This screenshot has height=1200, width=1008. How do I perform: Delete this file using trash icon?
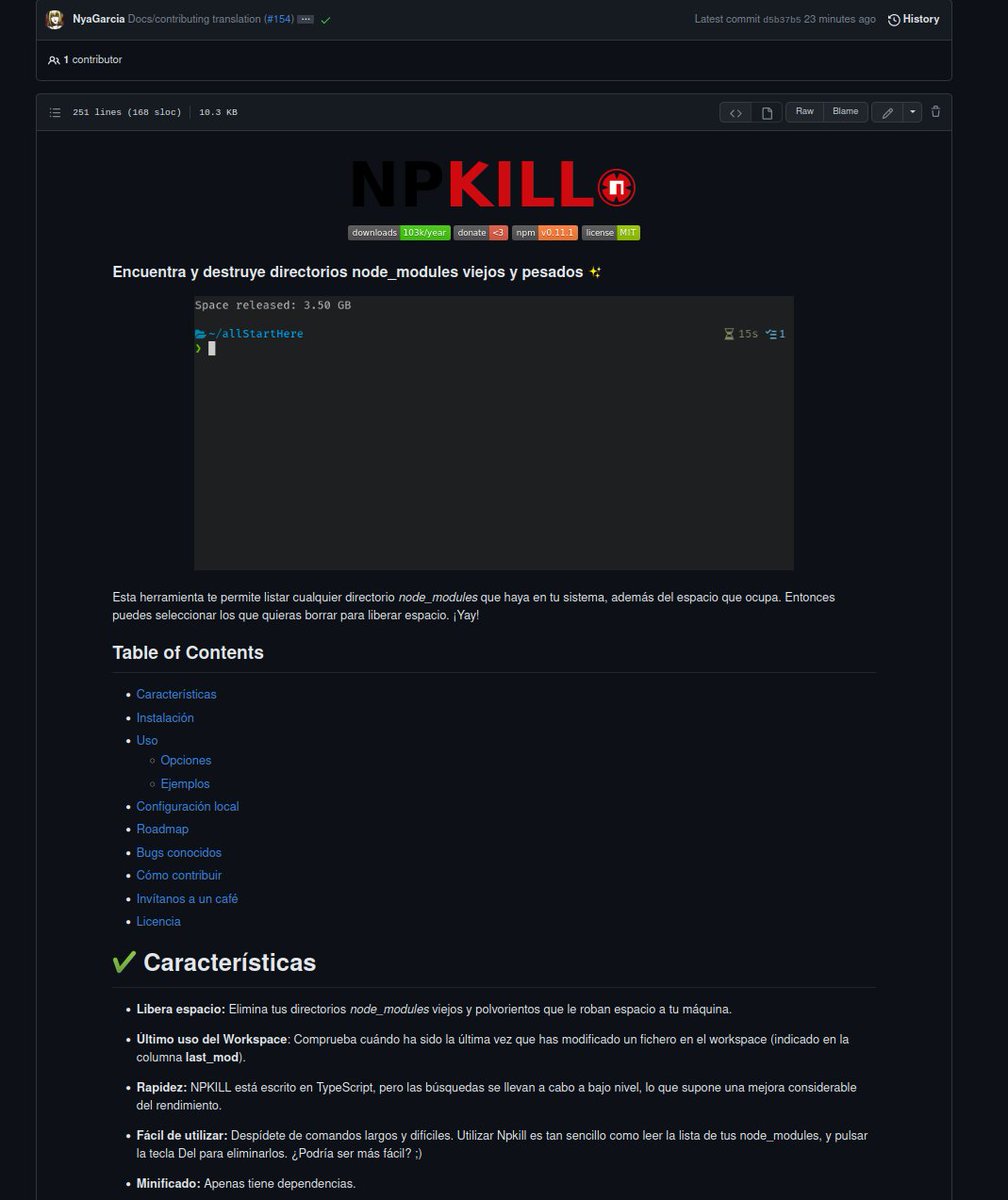936,112
